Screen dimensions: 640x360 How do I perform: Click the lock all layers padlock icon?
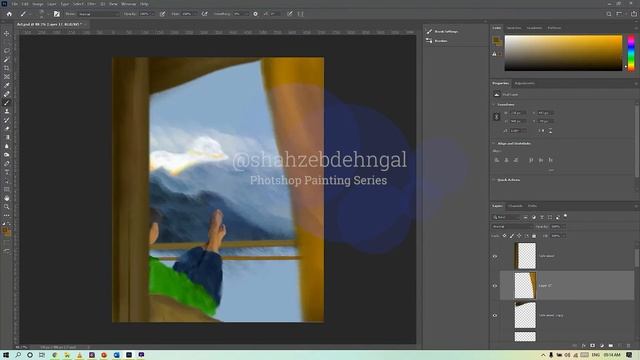534,236
